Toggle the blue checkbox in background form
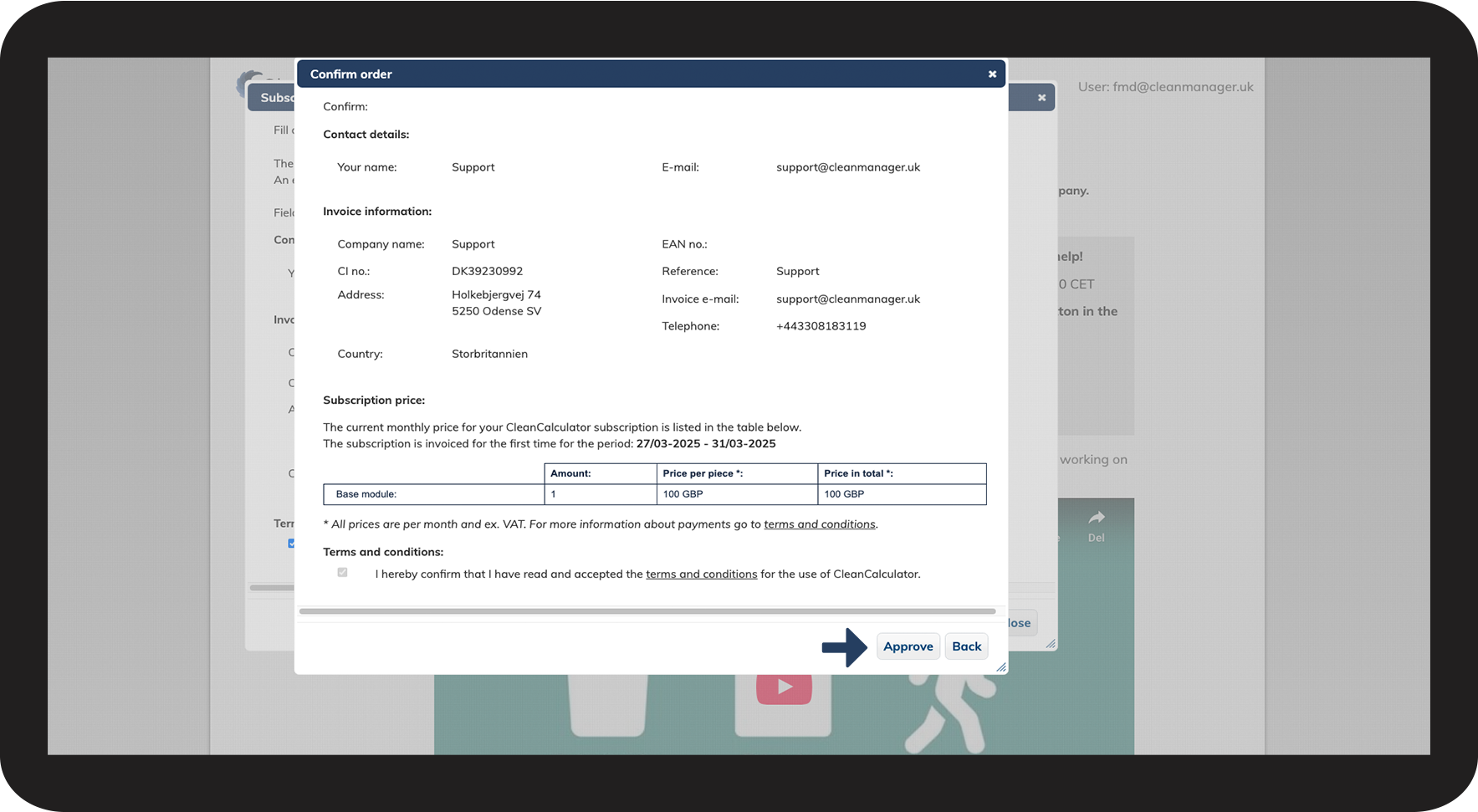1478x812 pixels. click(291, 544)
